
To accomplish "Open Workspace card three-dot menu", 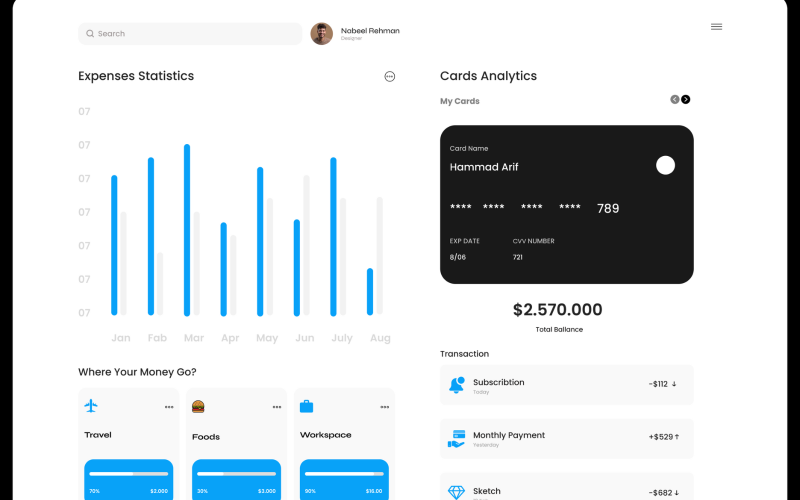I will tap(384, 407).
